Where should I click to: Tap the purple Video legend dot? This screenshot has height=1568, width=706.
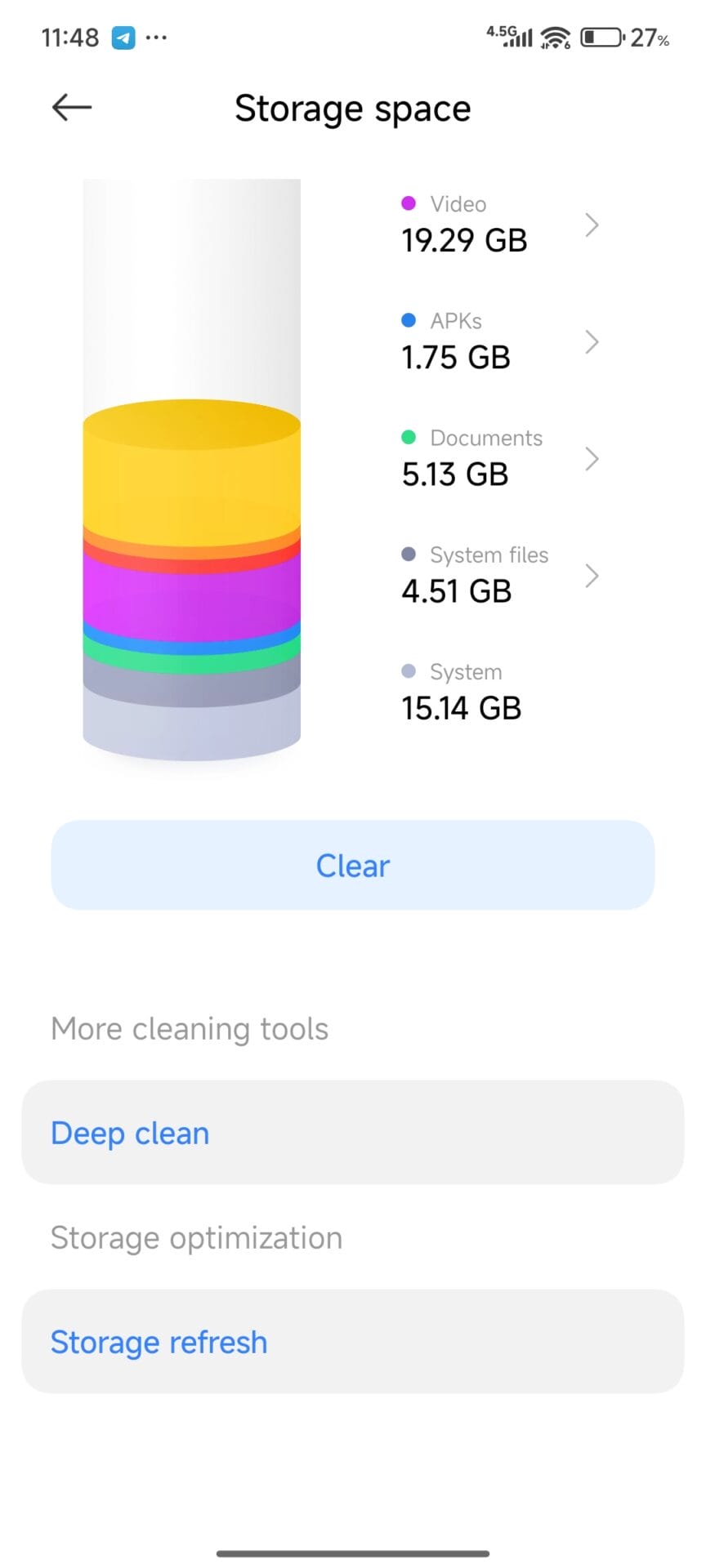point(409,203)
